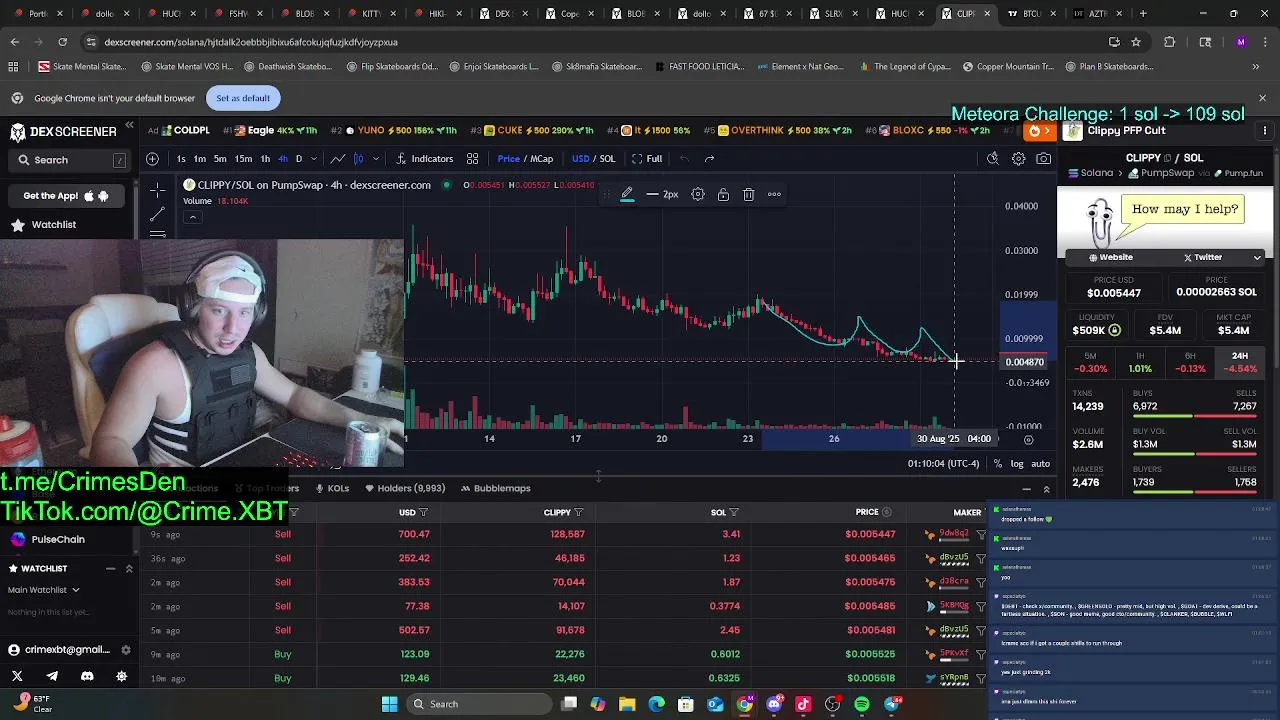Expand the token socials chevron
The image size is (1280, 720).
click(x=1258, y=257)
